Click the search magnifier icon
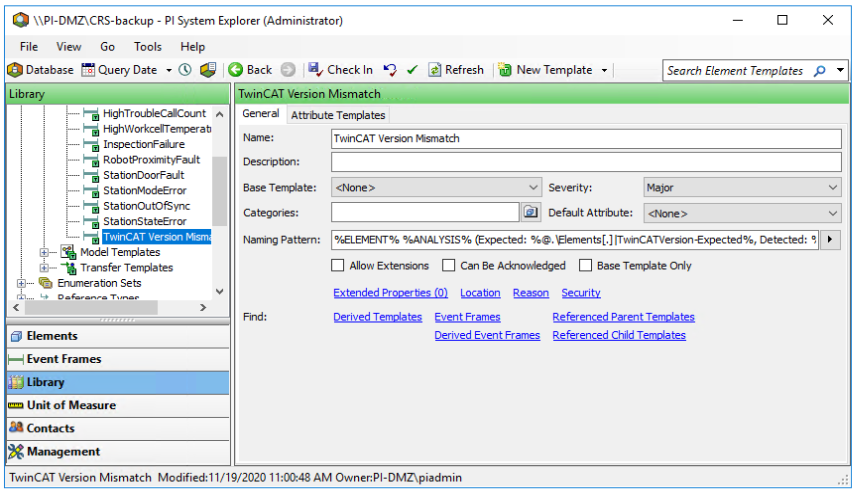 (819, 71)
